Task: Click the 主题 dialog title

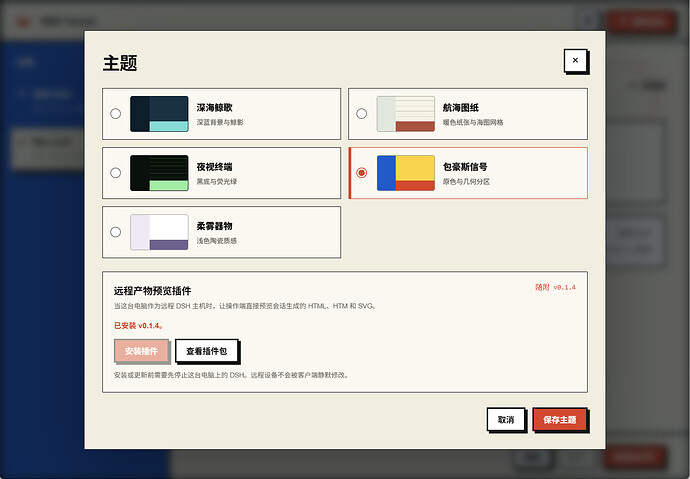Action: pyautogui.click(x=120, y=63)
